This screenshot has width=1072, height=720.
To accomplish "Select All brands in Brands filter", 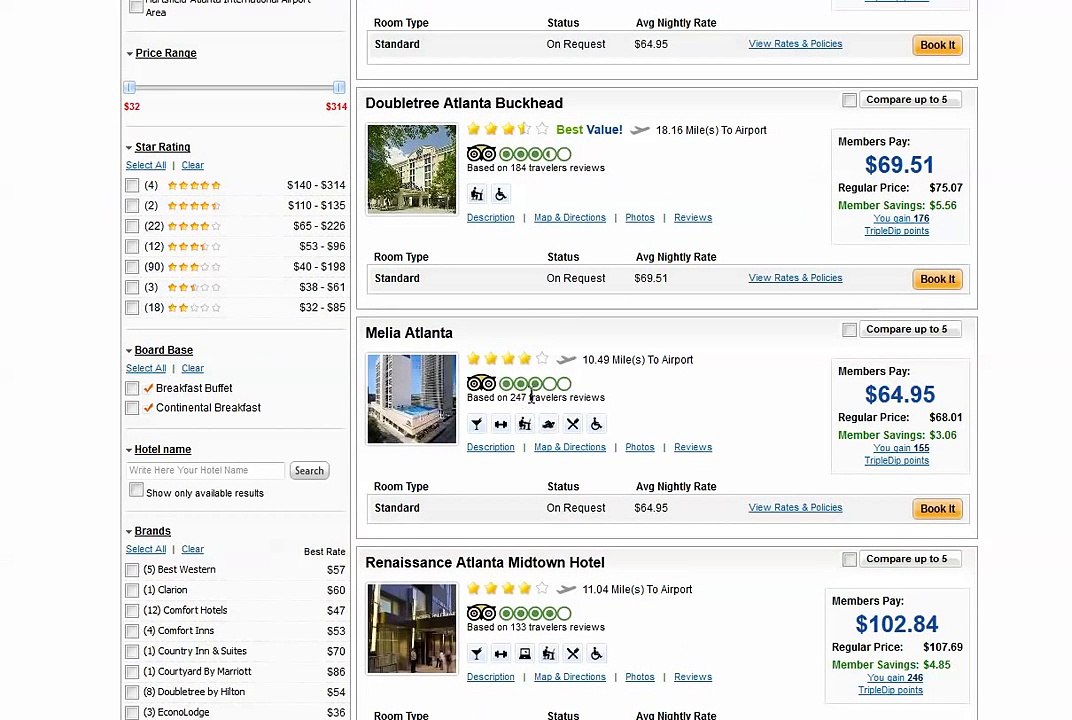I will 146,549.
